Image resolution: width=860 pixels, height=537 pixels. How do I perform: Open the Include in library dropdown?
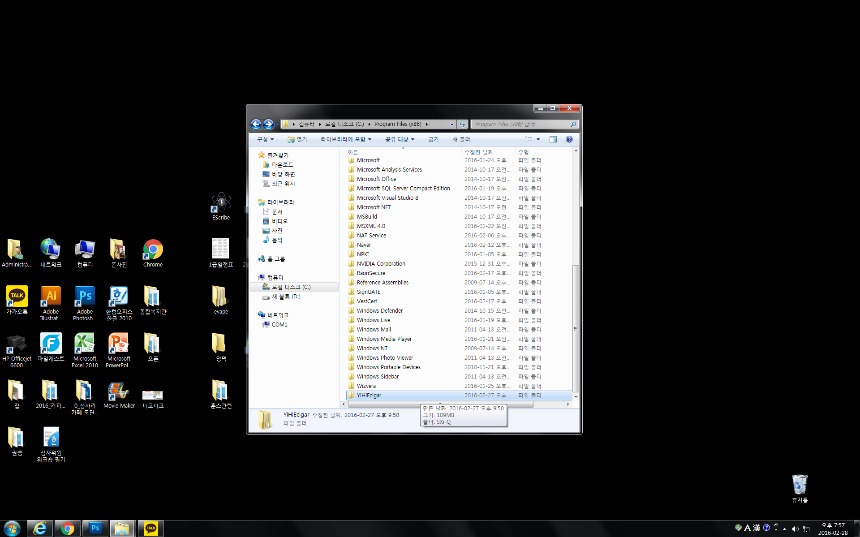coord(346,139)
